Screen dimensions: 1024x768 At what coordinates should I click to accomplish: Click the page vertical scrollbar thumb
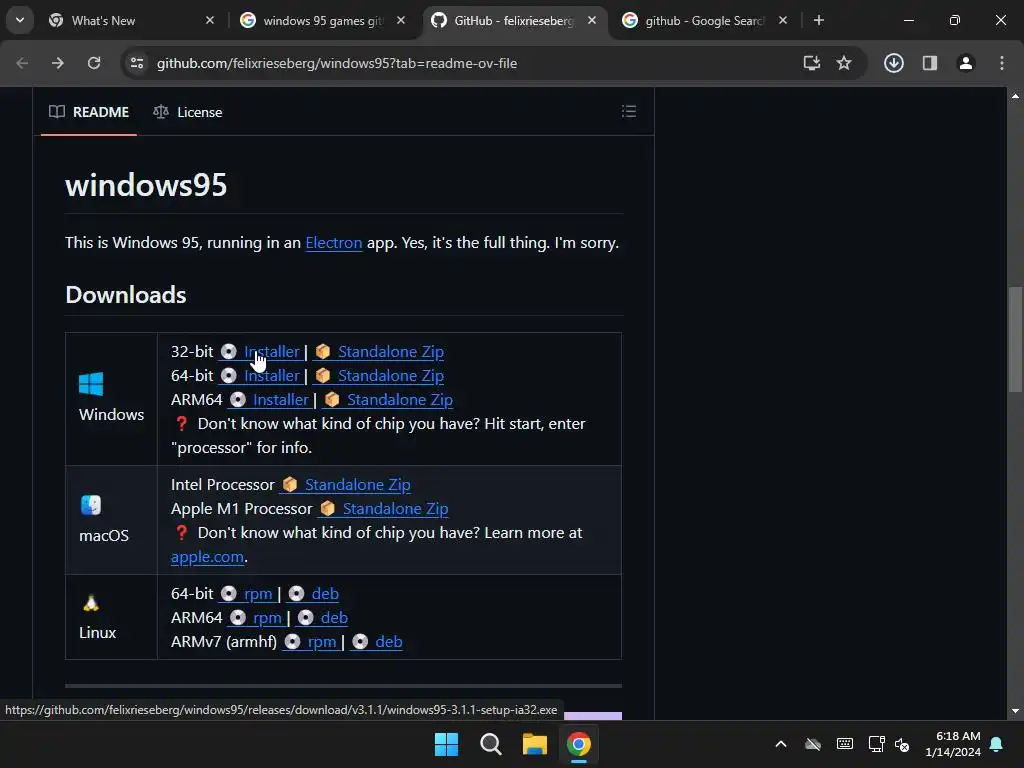coord(1015,340)
